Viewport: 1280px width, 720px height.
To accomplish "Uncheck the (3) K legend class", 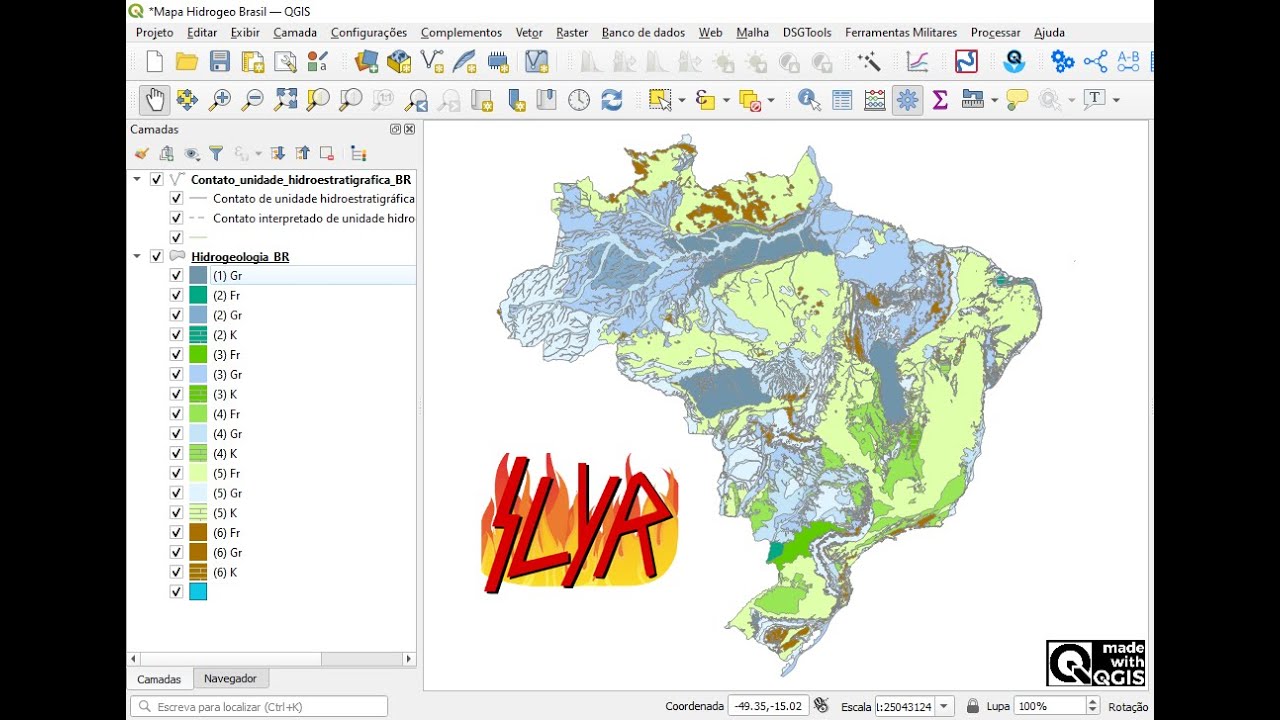I will point(176,394).
